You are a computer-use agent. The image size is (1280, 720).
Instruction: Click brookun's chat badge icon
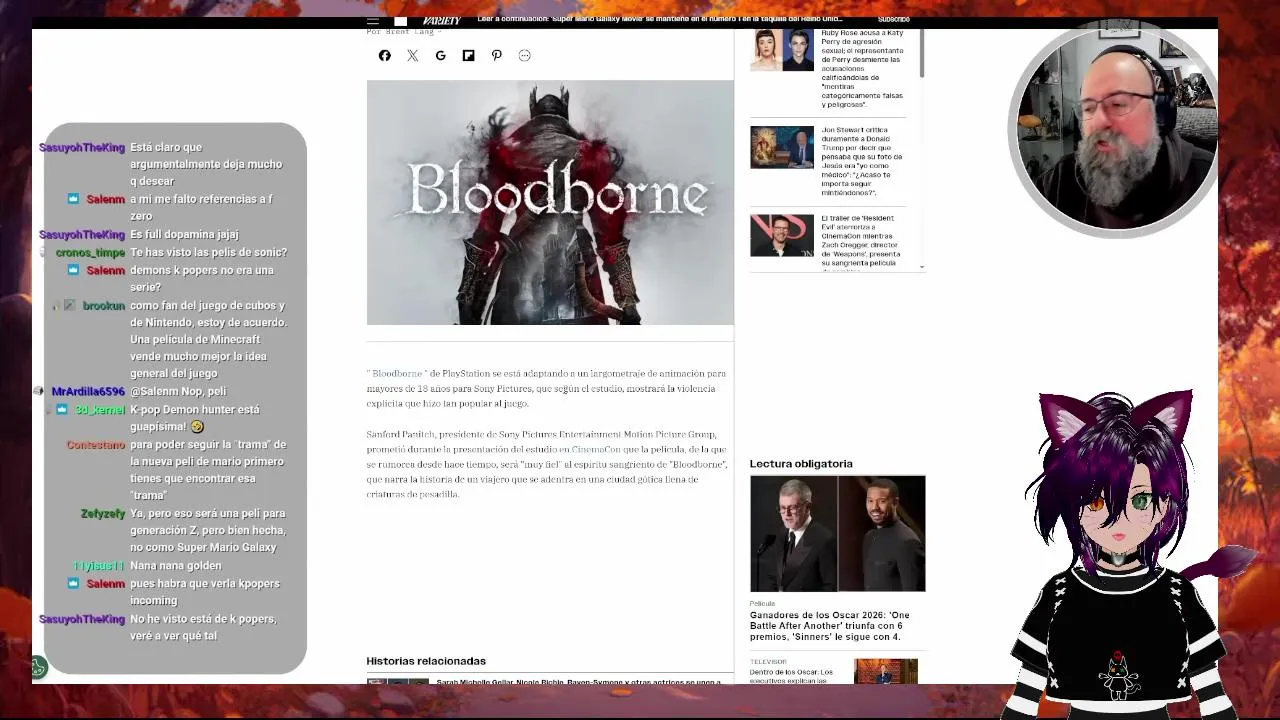click(69, 305)
